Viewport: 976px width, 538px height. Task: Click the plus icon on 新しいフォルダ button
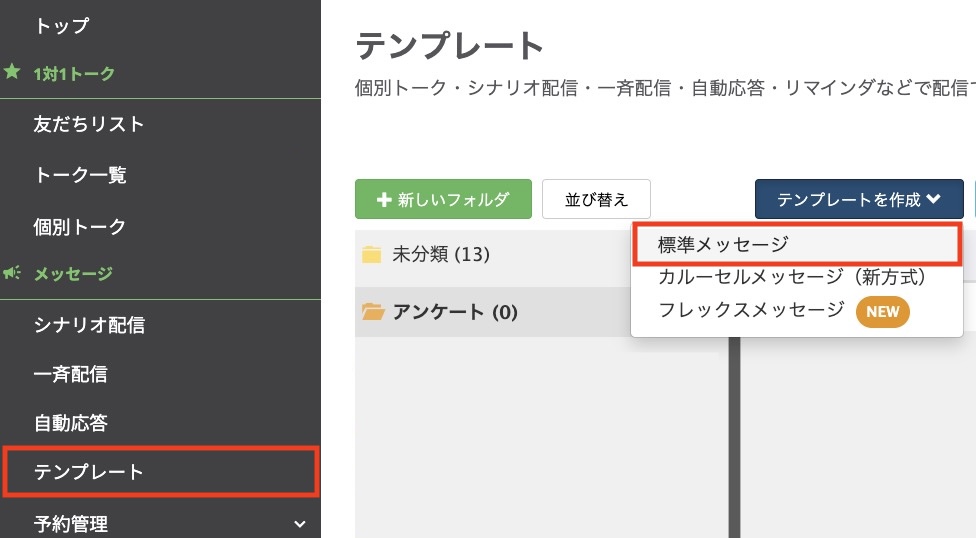tap(383, 199)
